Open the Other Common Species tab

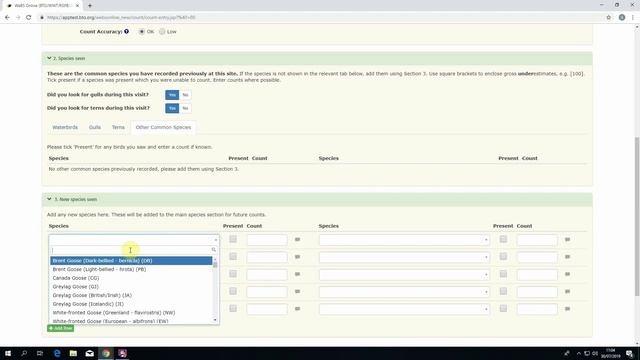[163, 127]
